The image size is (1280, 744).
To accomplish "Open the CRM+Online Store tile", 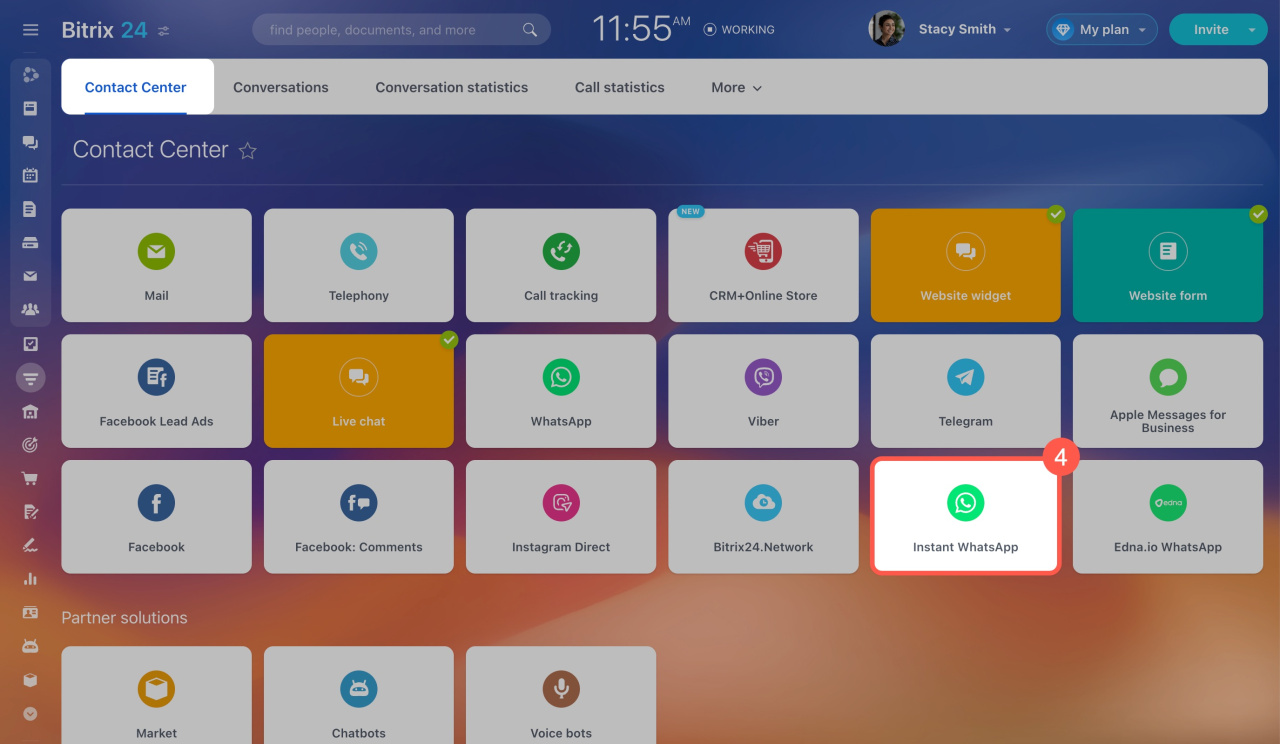I will pyautogui.click(x=763, y=265).
